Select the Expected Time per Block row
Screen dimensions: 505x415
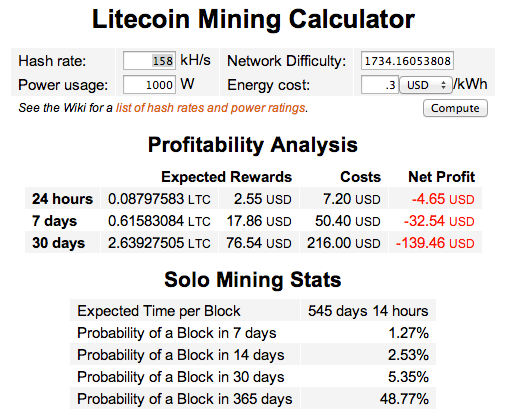pos(253,310)
